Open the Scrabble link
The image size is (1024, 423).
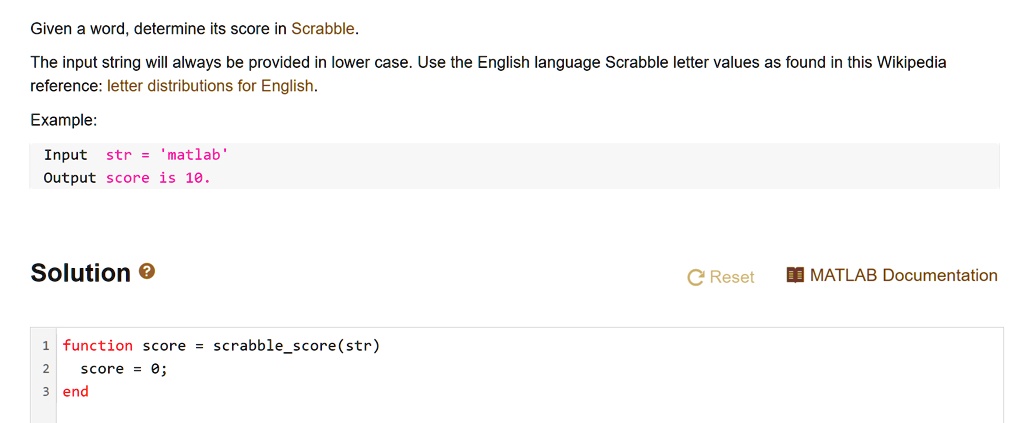tap(323, 29)
